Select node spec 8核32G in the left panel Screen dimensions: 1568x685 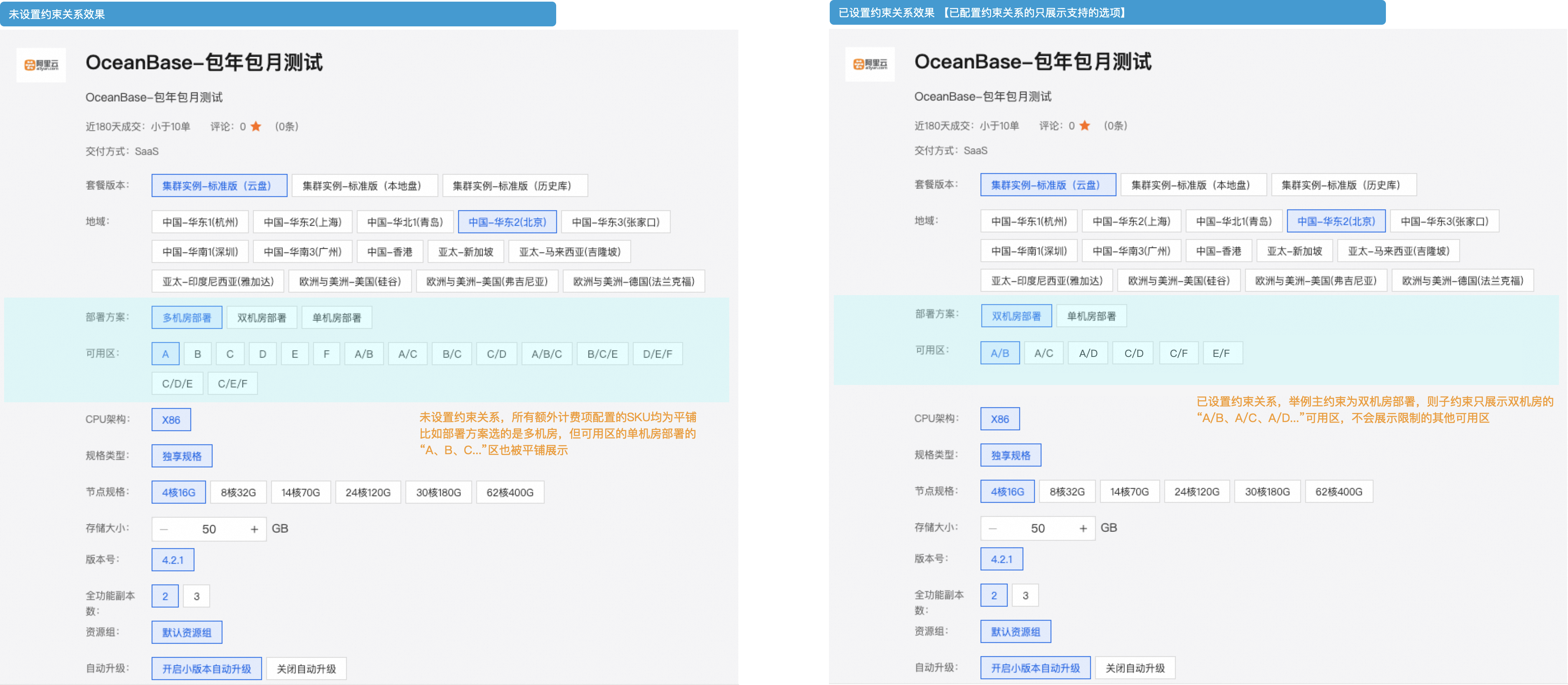[239, 493]
